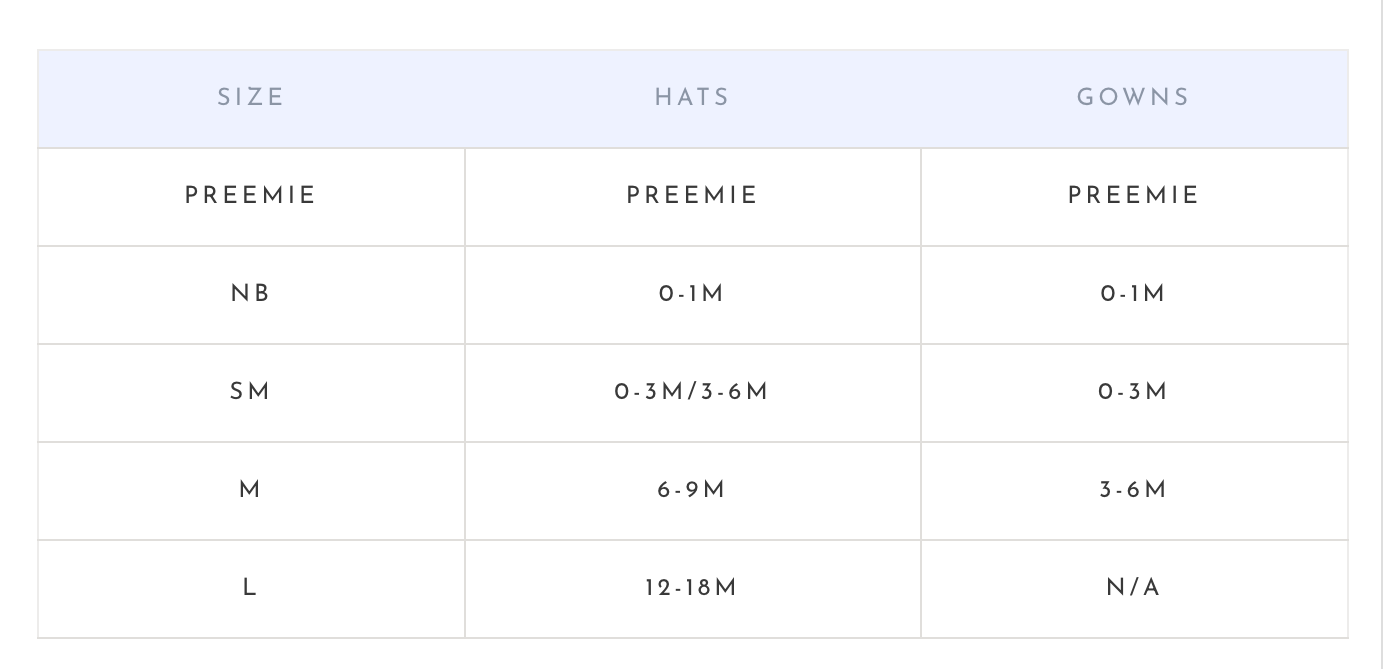Click the M size cell
The height and width of the screenshot is (669, 1383).
click(x=251, y=490)
